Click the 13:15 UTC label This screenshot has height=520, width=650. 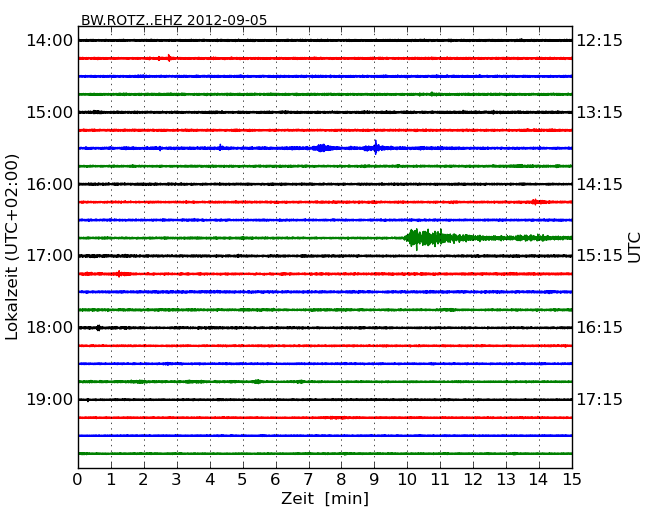tap(600, 112)
